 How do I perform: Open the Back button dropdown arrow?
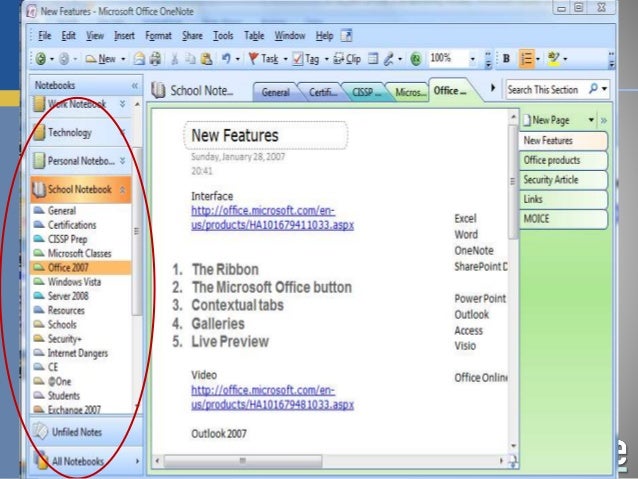[52, 59]
